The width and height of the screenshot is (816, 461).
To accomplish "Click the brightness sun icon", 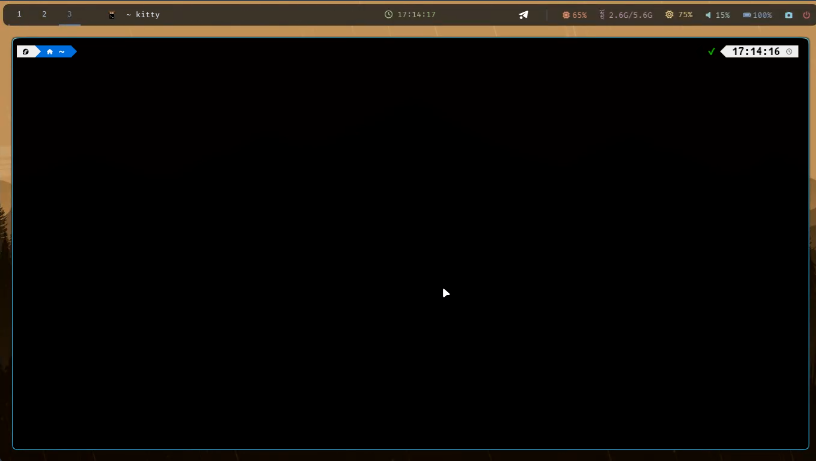I will pos(669,15).
